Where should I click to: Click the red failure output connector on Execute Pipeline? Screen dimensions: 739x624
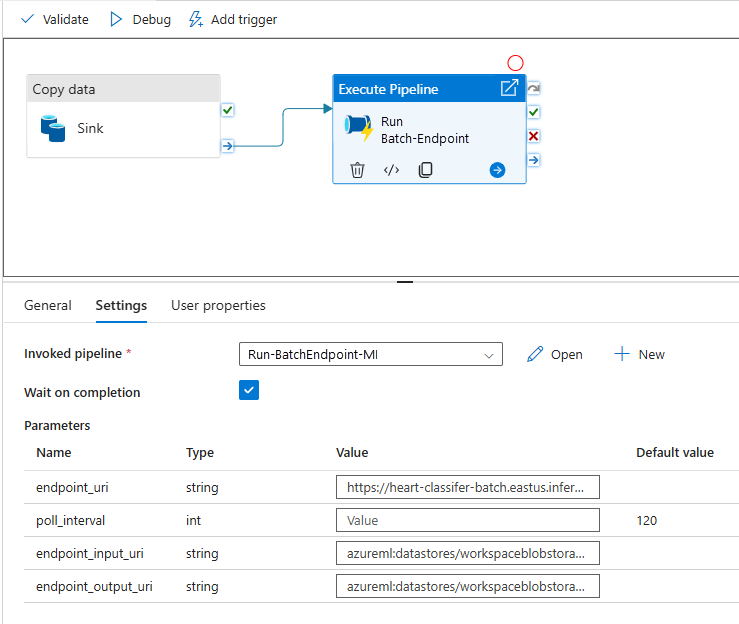coord(534,136)
